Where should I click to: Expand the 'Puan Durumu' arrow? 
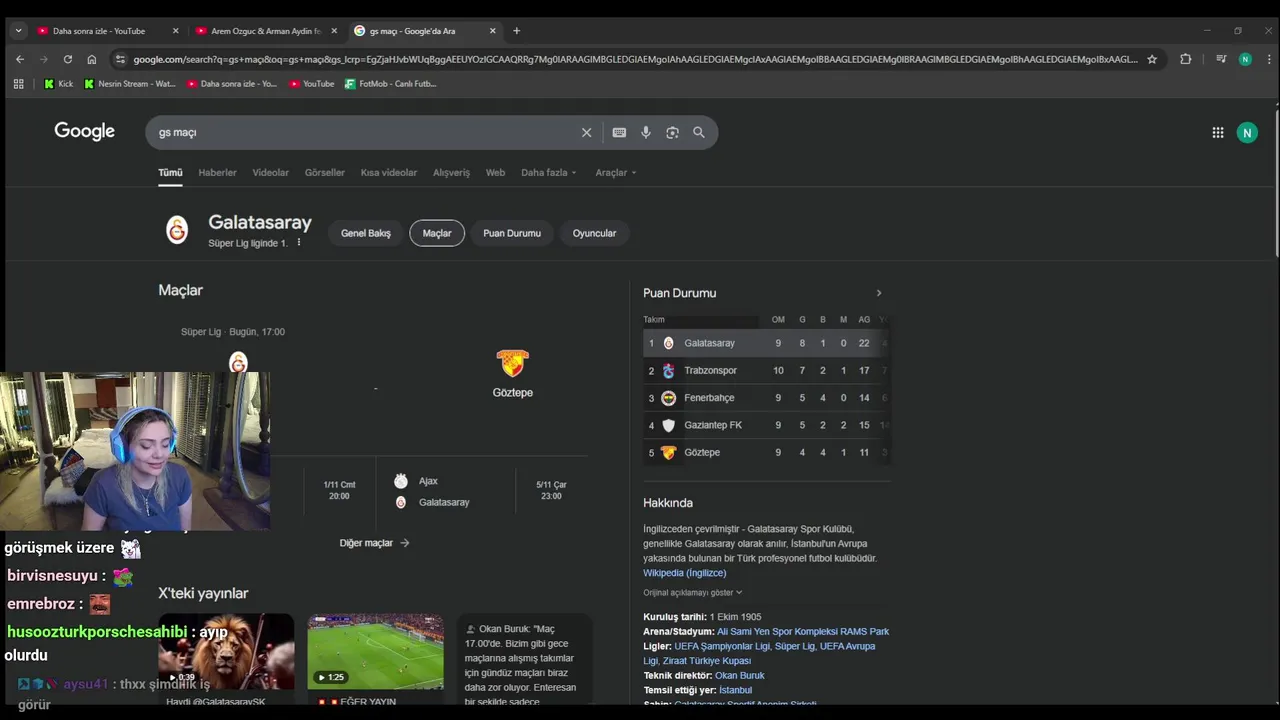coord(879,293)
